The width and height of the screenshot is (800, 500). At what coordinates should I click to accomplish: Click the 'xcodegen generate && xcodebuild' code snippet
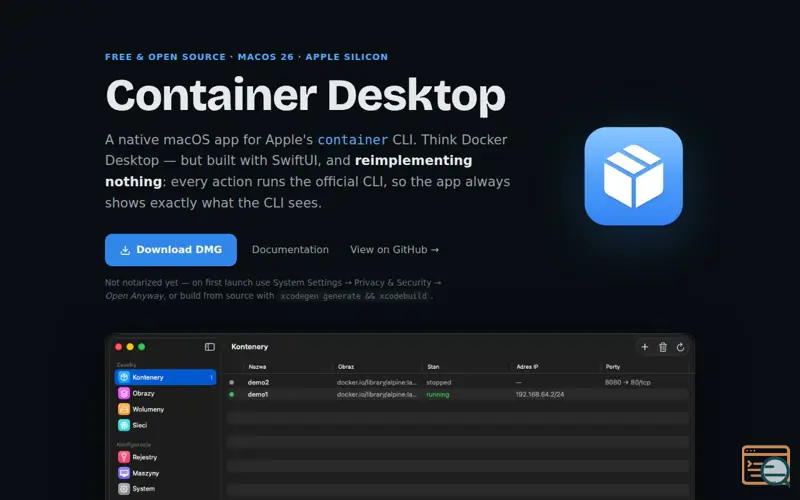point(354,296)
